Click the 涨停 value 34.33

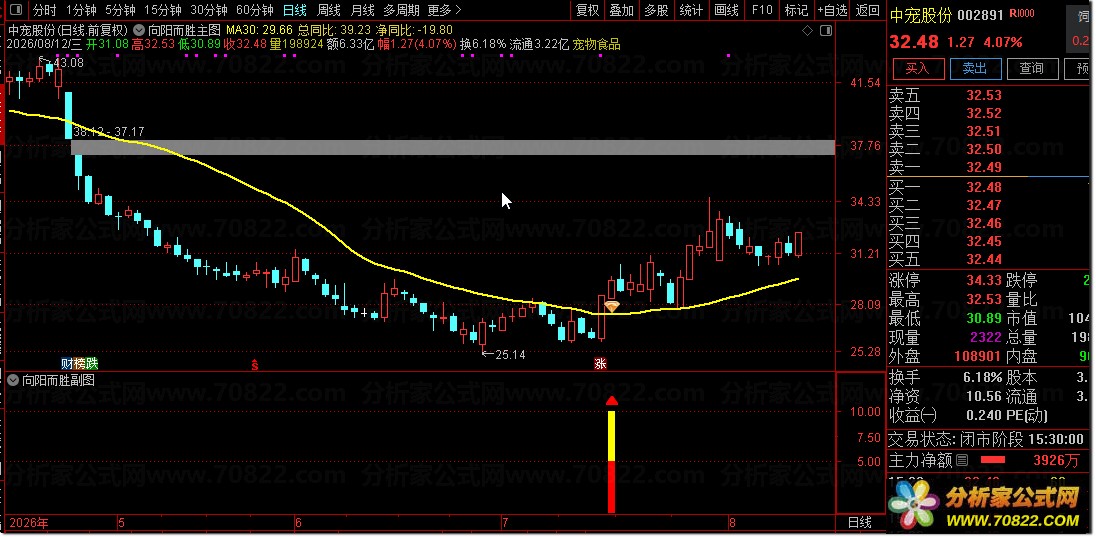pyautogui.click(x=984, y=281)
